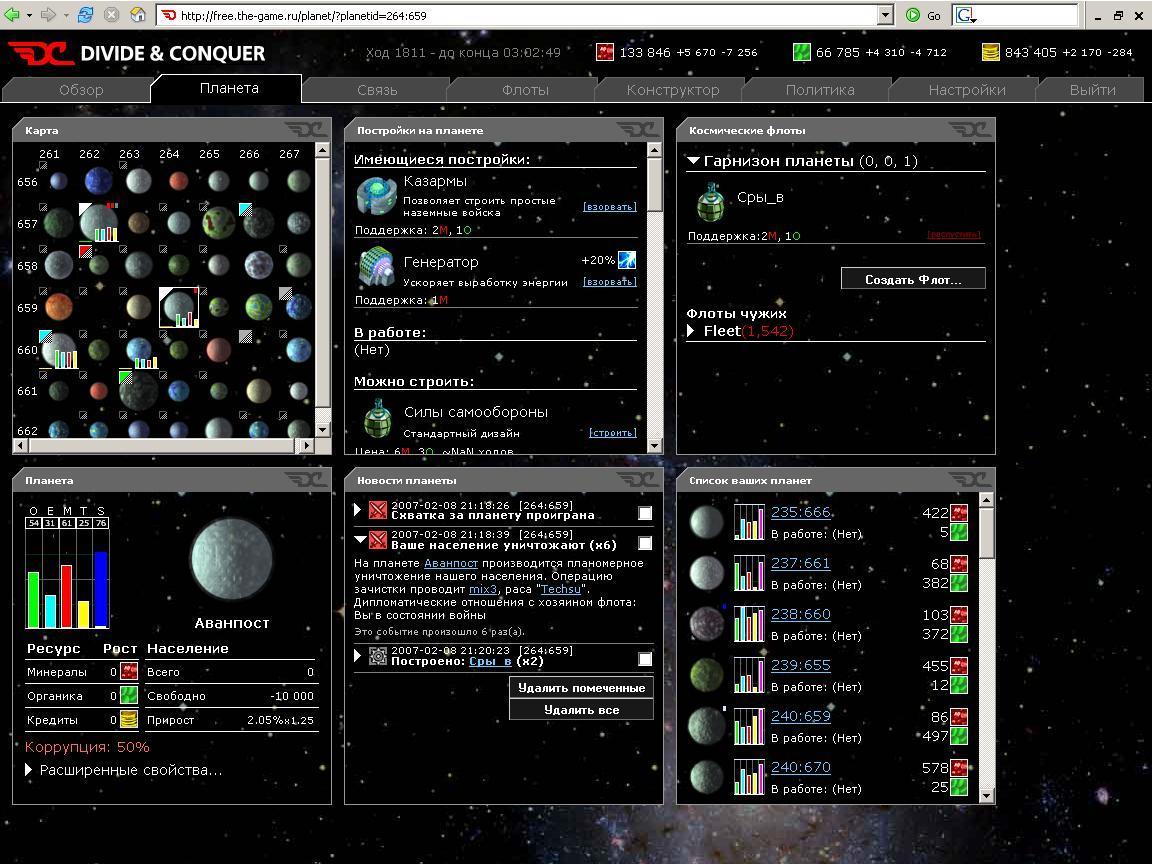Click the Удалить помеченные button
This screenshot has width=1152, height=864.
pyautogui.click(x=581, y=687)
